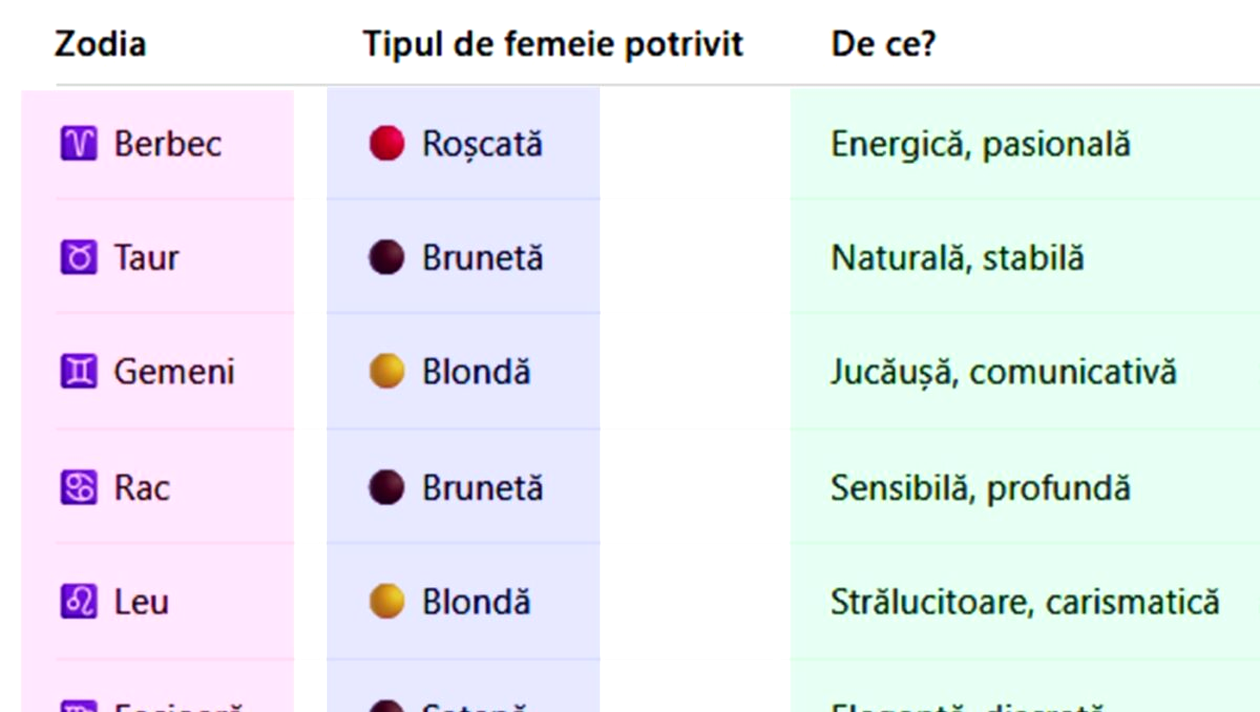
Task: Click the Leo symbol beside Leu
Action: pos(78,602)
